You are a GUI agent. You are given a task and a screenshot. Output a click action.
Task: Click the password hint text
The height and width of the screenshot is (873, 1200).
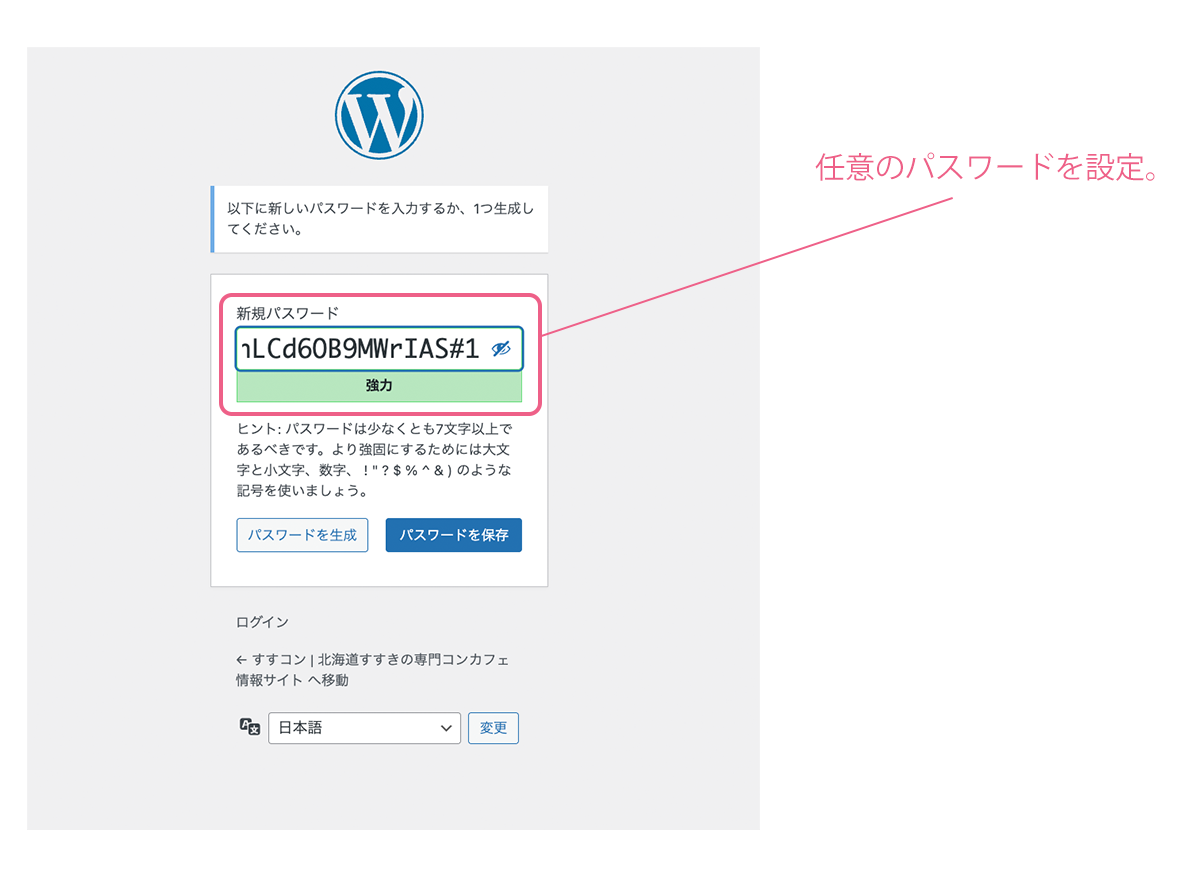375,459
